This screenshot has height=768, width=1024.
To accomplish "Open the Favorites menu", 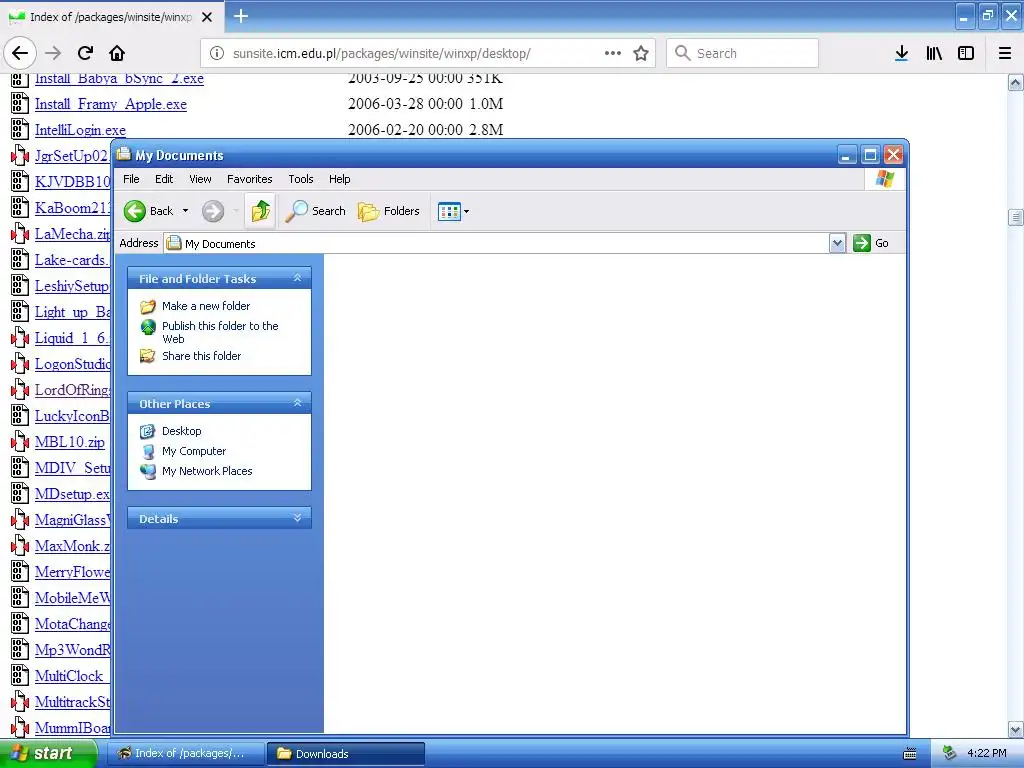I will (249, 179).
